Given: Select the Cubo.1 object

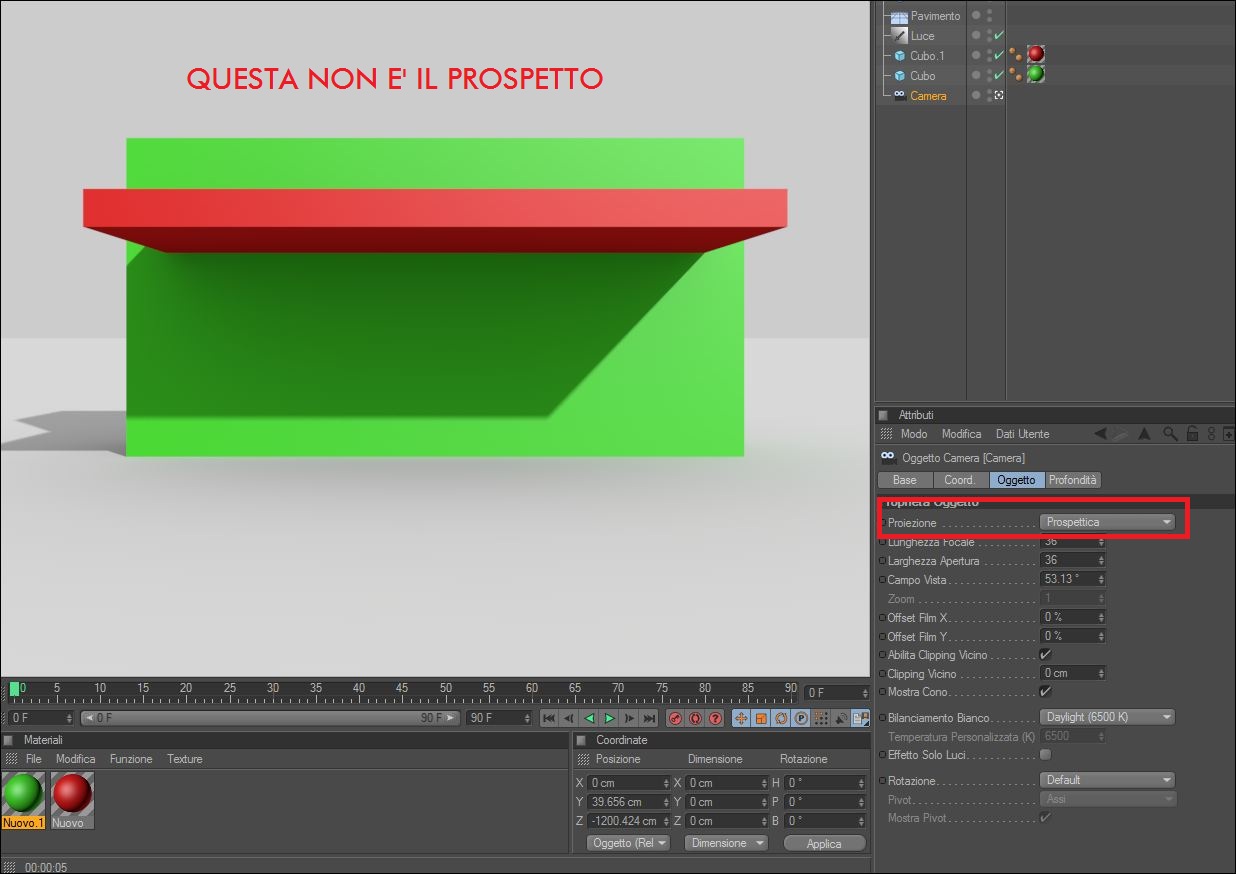Looking at the screenshot, I should (x=927, y=55).
